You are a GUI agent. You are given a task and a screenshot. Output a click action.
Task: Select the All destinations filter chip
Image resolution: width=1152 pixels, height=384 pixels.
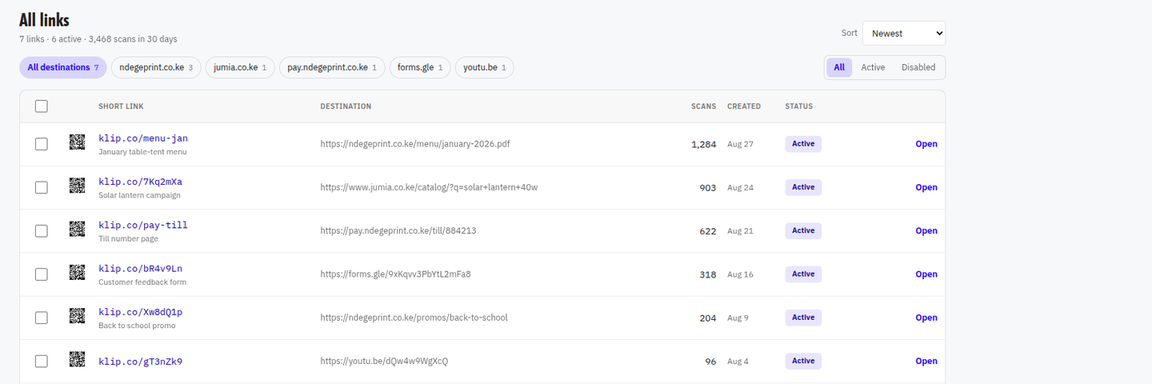[63, 68]
